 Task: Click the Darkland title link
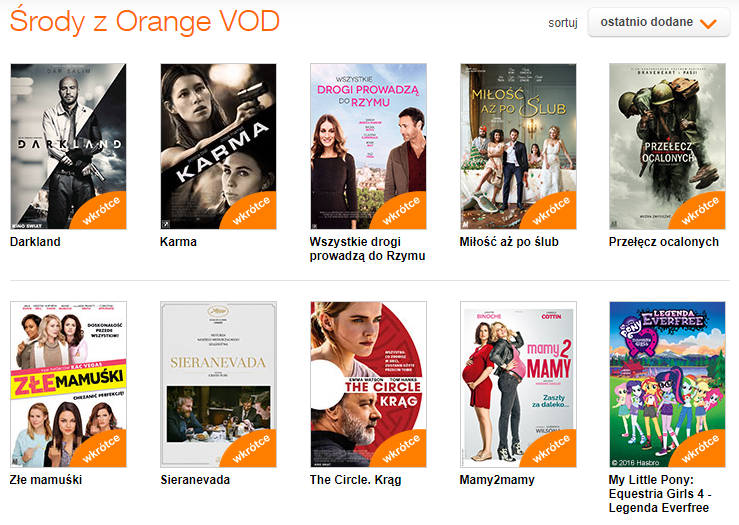35,242
